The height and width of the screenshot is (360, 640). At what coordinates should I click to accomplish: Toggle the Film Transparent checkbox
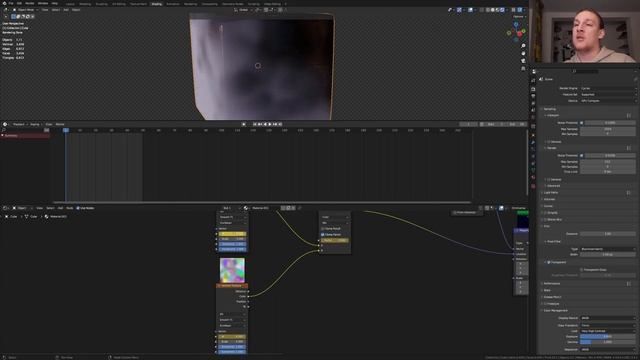[549, 262]
